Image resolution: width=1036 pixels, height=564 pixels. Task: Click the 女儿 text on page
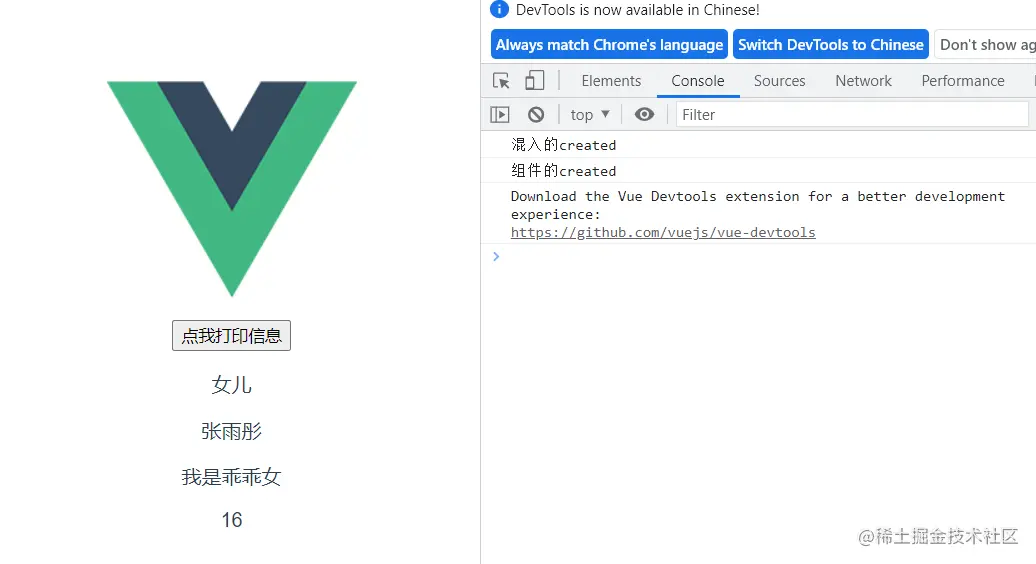[231, 384]
